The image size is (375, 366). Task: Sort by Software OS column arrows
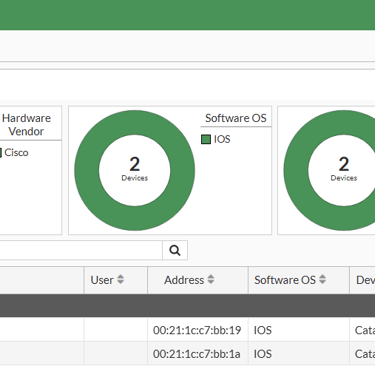pyautogui.click(x=322, y=280)
